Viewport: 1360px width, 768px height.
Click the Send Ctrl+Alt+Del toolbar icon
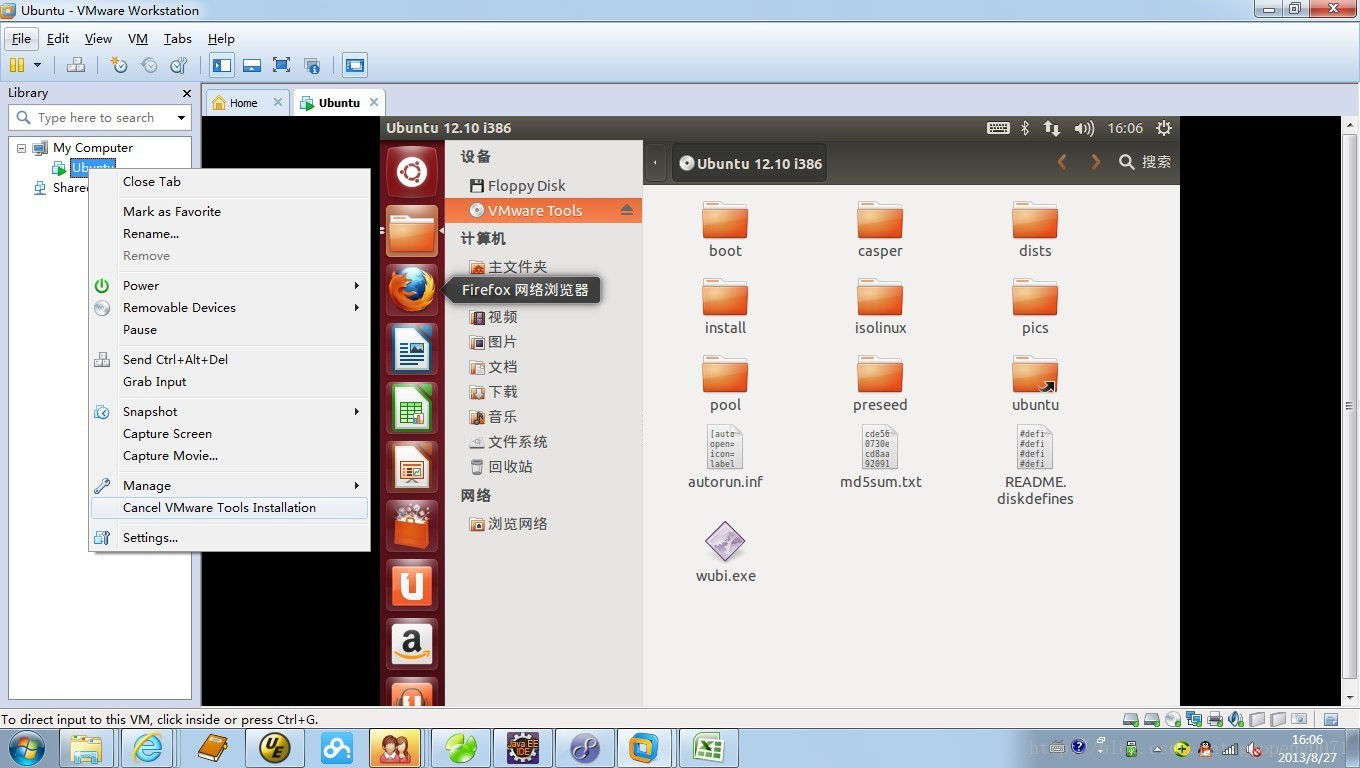pos(76,65)
